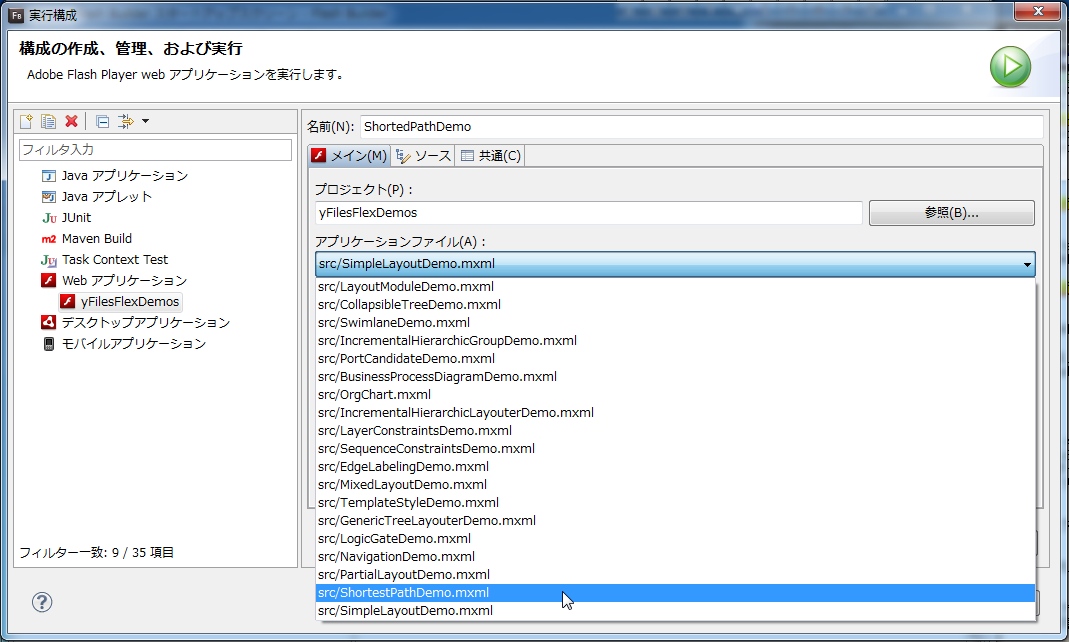Viewport: 1069px width, 642px height.
Task: Click the filter text input field
Action: (155, 149)
